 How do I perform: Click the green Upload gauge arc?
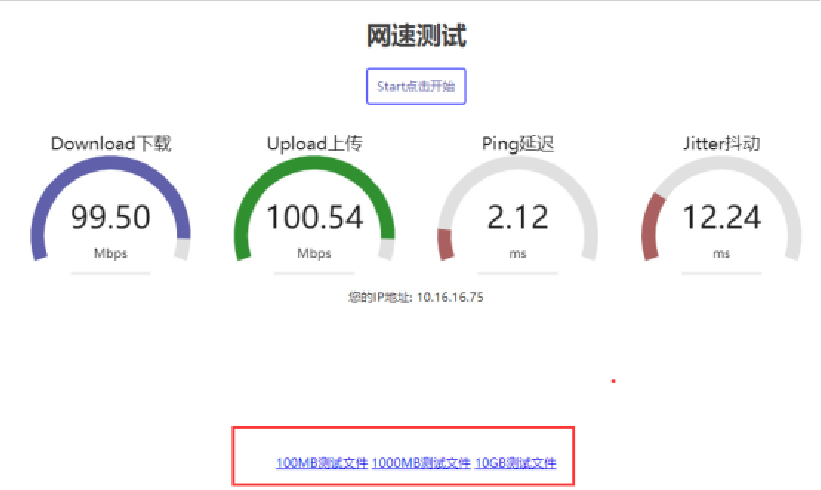click(x=263, y=181)
